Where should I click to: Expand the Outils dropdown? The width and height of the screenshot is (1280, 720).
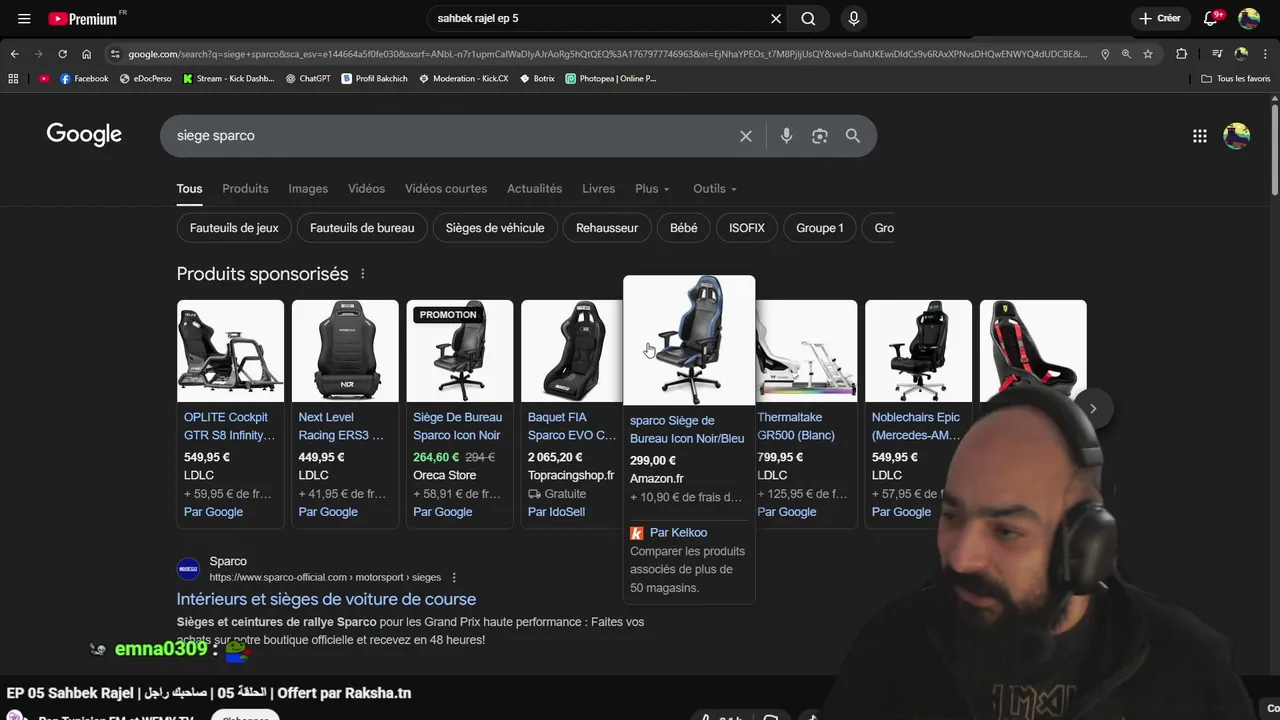coord(714,189)
